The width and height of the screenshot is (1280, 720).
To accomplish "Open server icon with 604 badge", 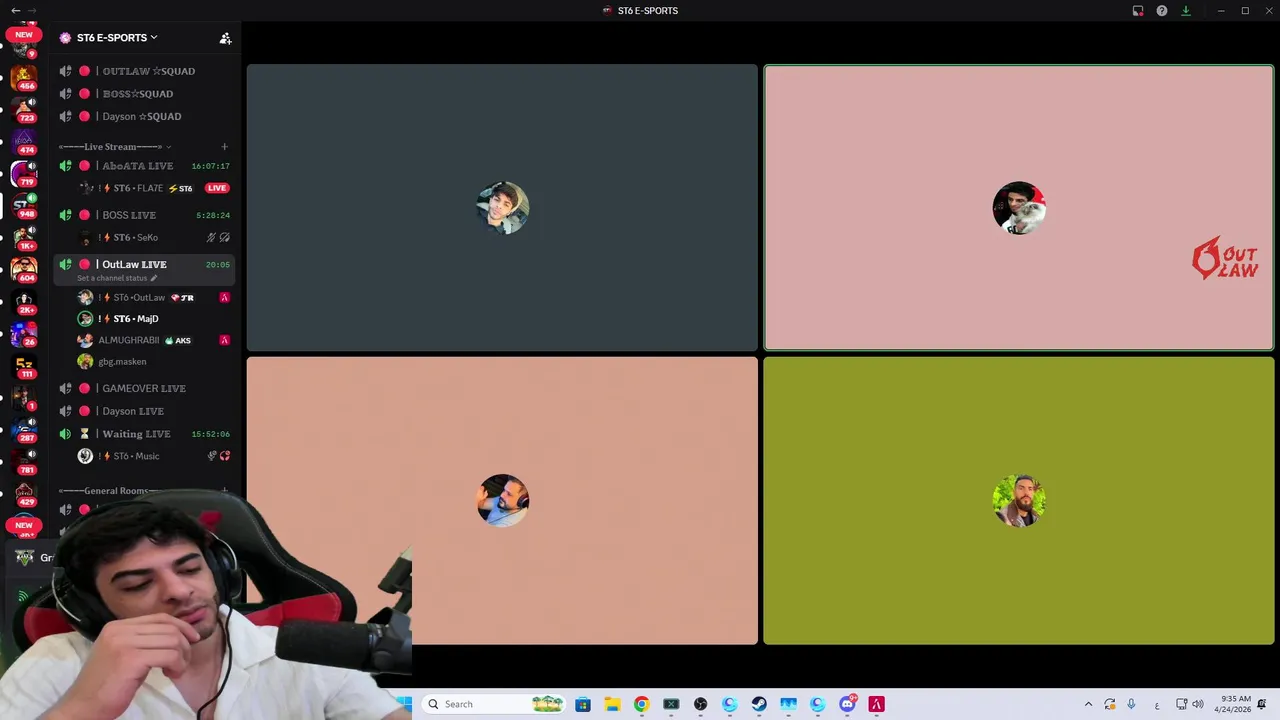I will click(24, 269).
